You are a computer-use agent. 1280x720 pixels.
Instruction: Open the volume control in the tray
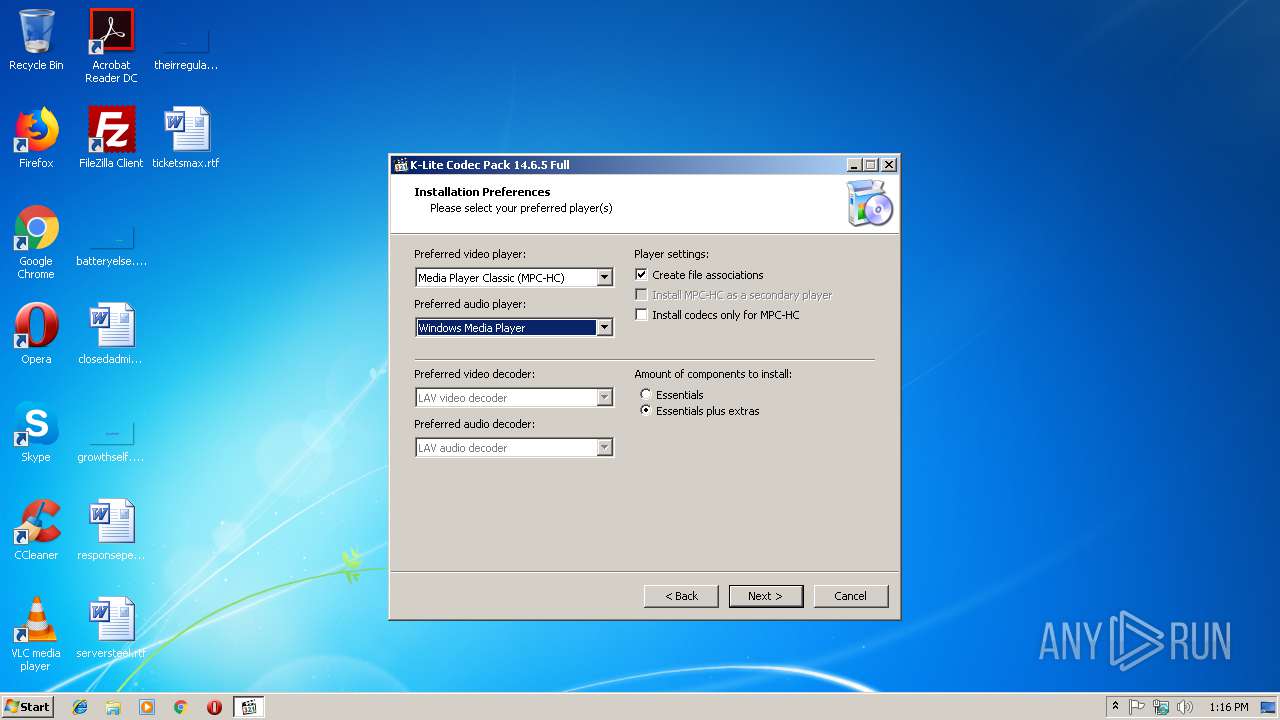1185,707
